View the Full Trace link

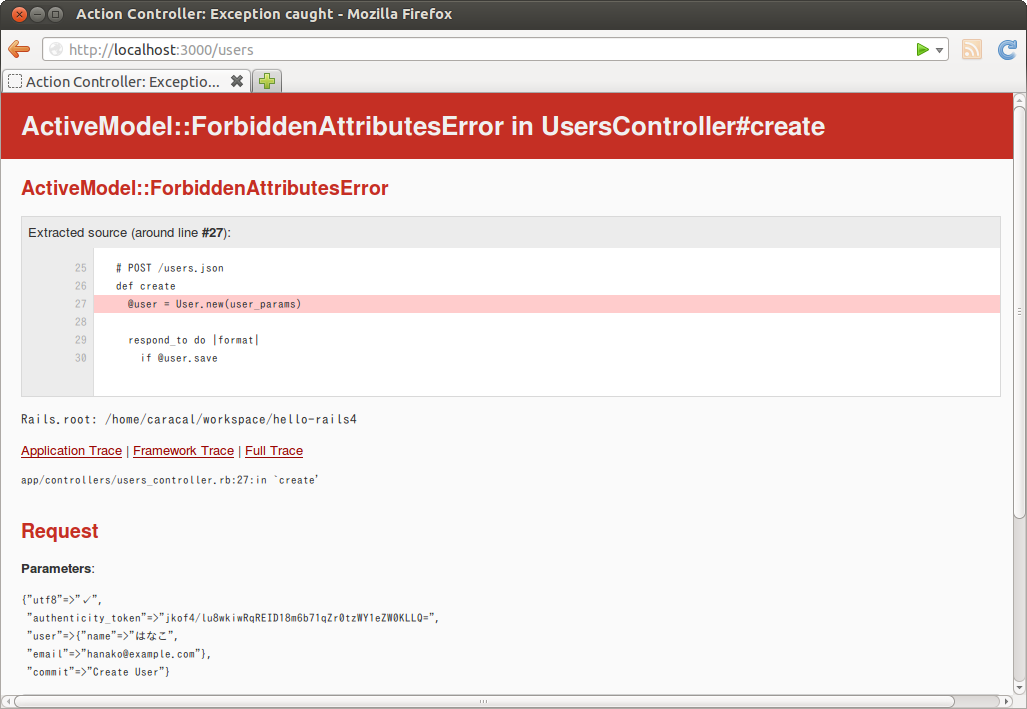pyautogui.click(x=273, y=451)
